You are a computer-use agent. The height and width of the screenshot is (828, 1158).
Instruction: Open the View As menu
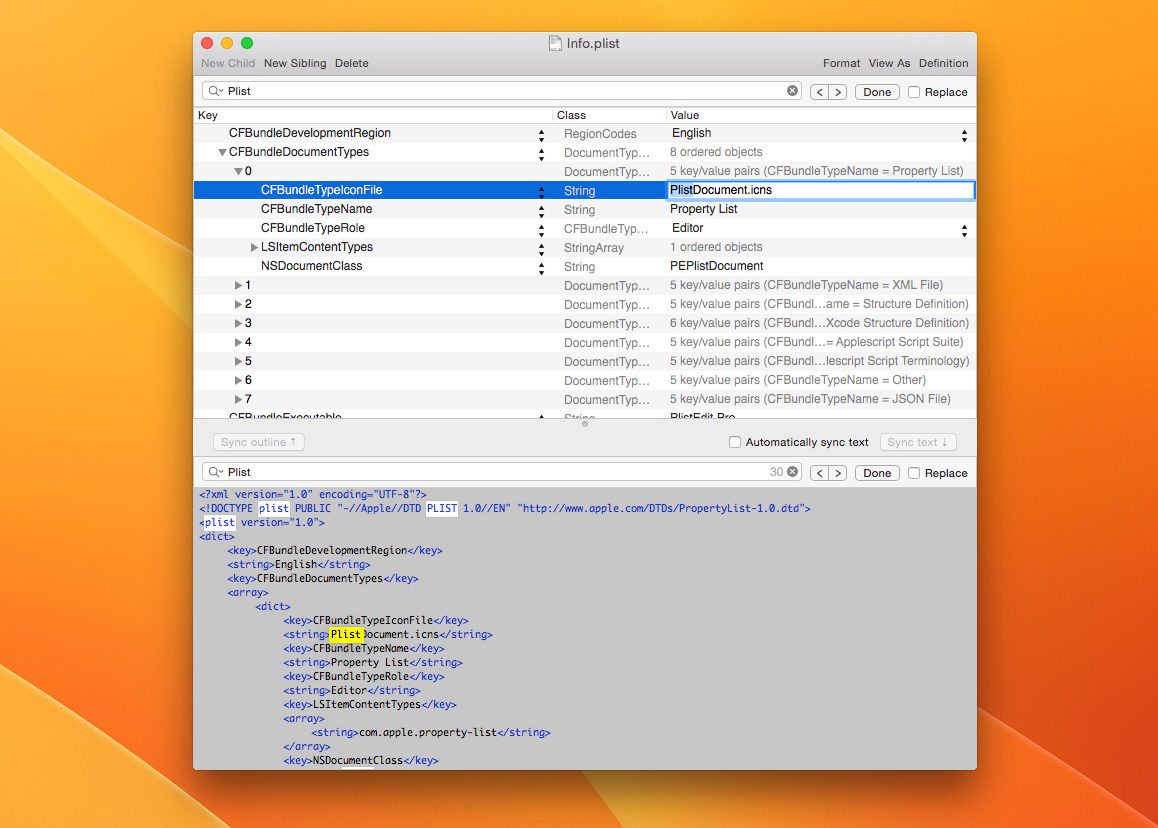[889, 63]
